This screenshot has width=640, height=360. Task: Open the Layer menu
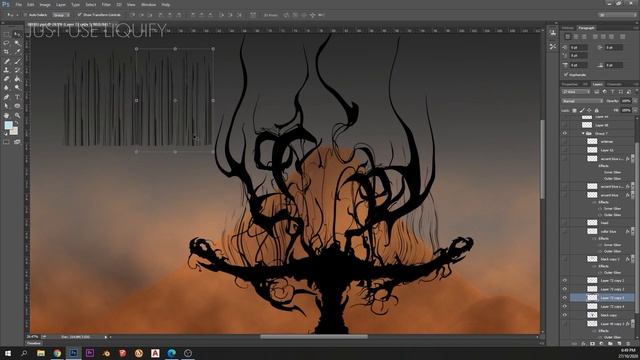click(x=61, y=4)
